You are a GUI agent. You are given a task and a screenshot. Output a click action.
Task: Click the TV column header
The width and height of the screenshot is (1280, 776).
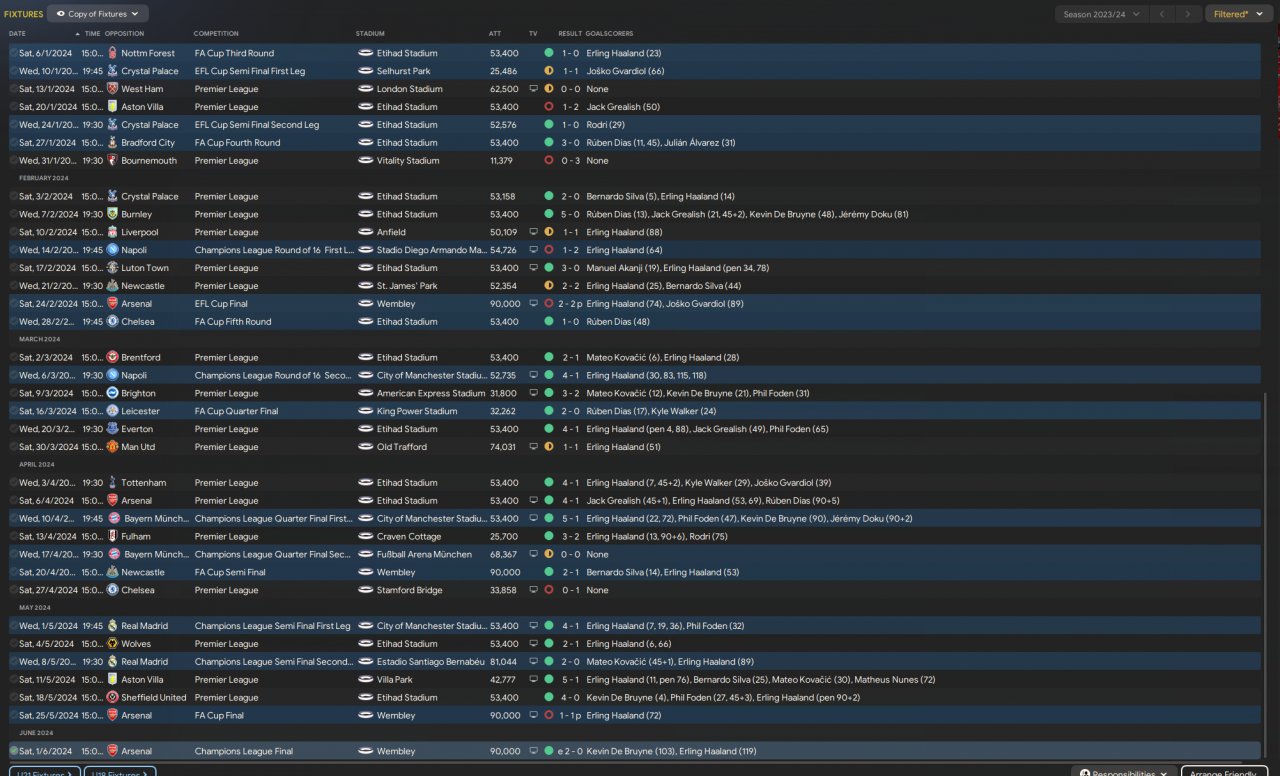(533, 34)
